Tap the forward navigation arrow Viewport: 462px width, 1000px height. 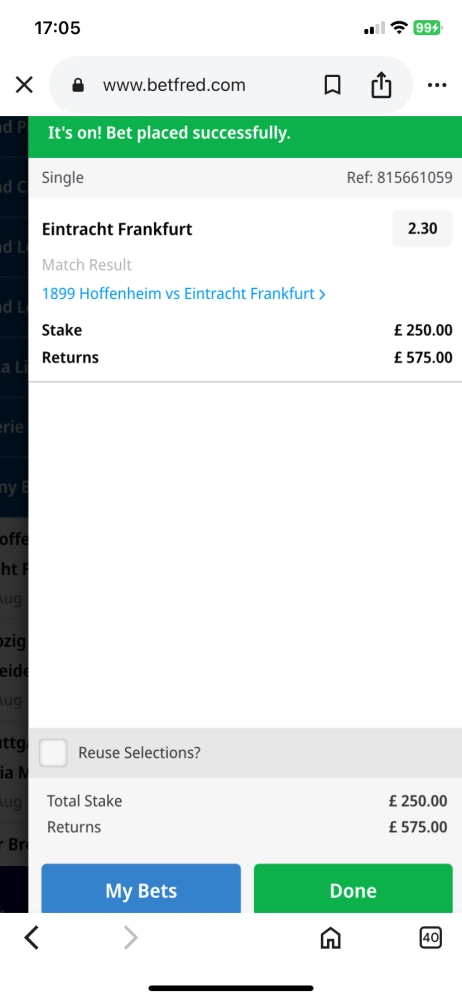click(130, 938)
